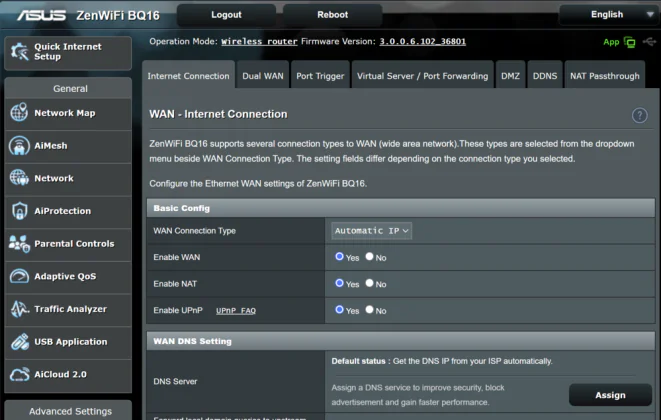Switch to the DMZ tab
The height and width of the screenshot is (420, 661).
[510, 76]
